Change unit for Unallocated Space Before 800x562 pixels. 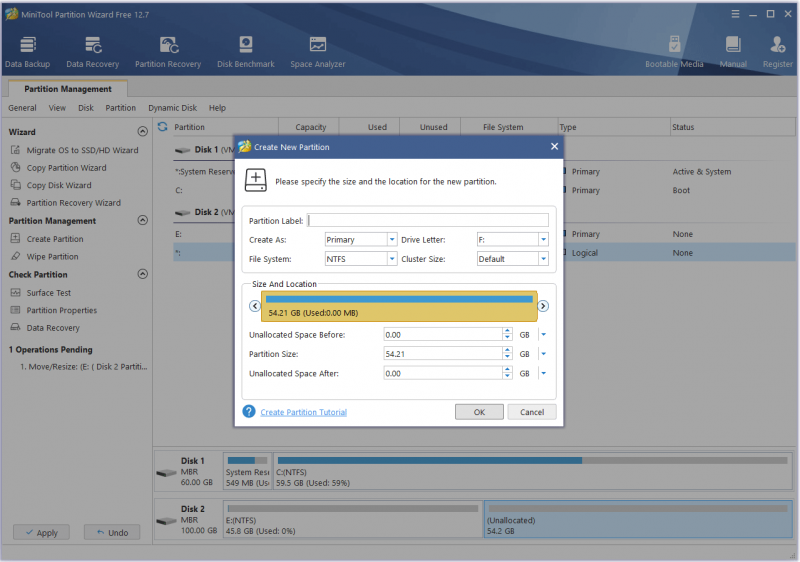[x=543, y=335]
